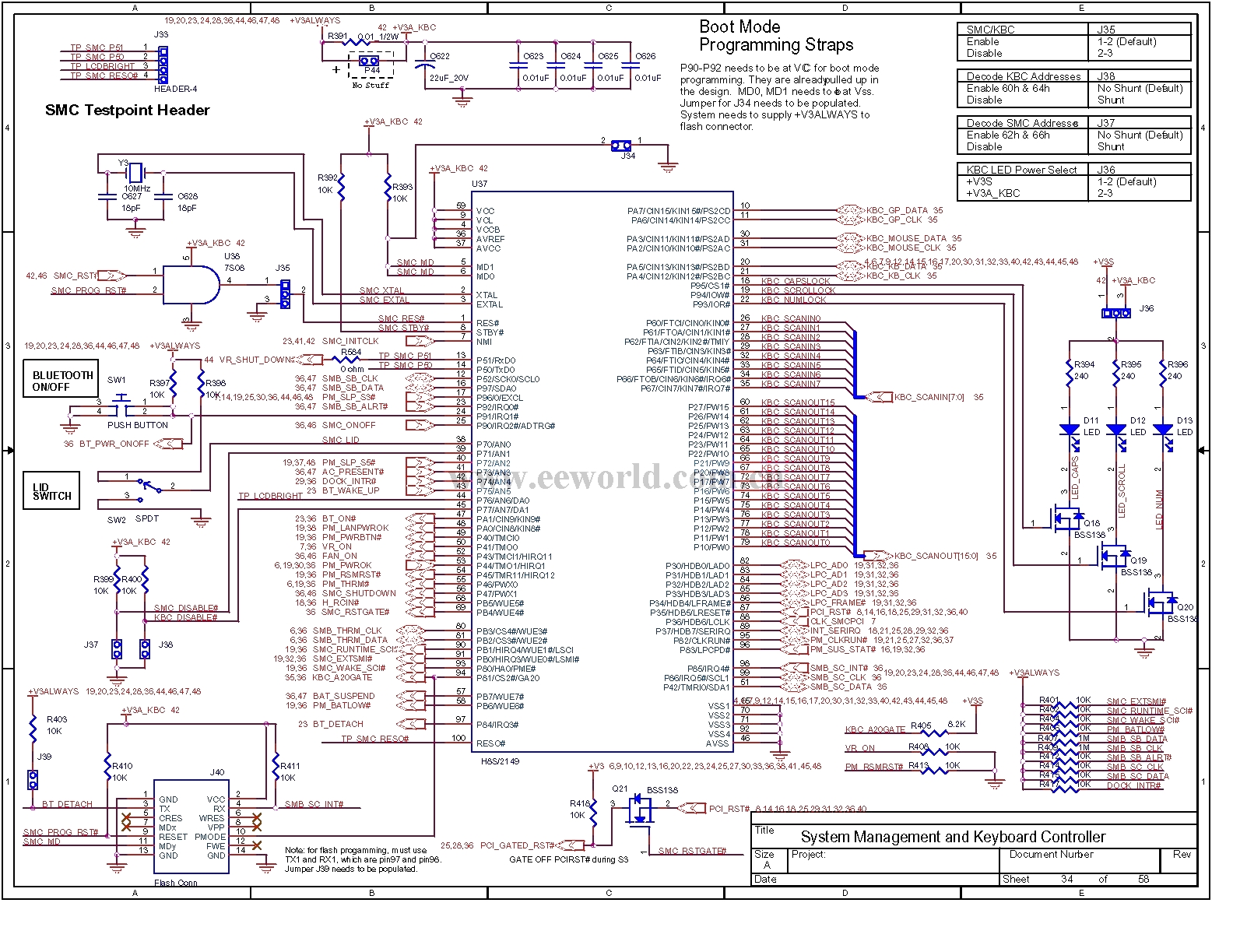The height and width of the screenshot is (952, 1233).
Task: Select the J40 Flash Conn block
Action: (x=191, y=827)
